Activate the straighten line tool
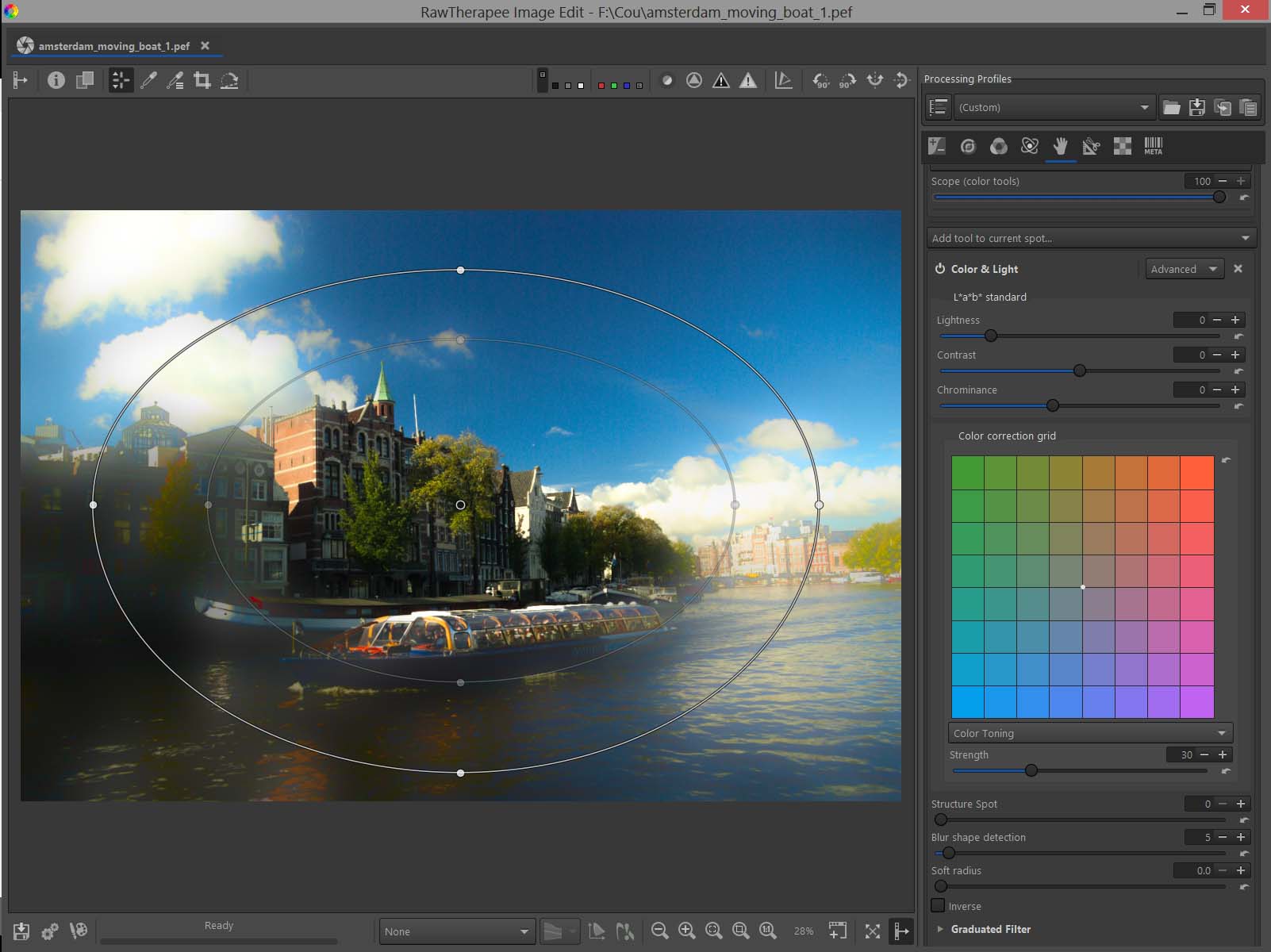Image resolution: width=1271 pixels, height=952 pixels. coord(229,80)
